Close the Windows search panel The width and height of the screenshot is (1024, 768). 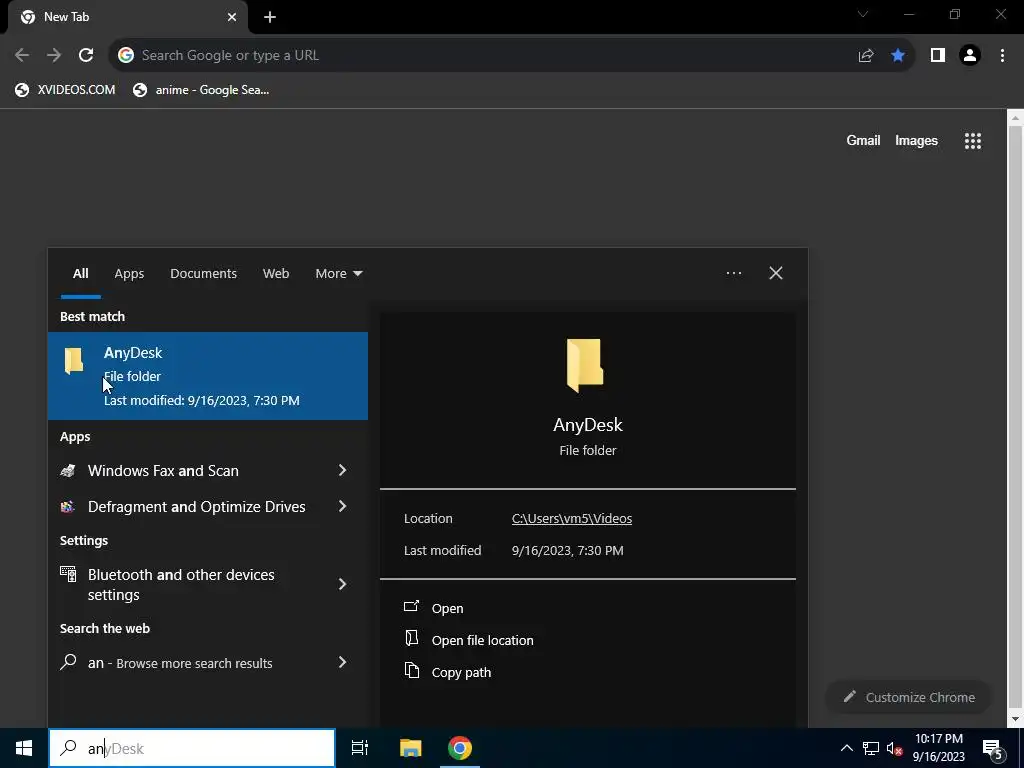[x=776, y=273]
